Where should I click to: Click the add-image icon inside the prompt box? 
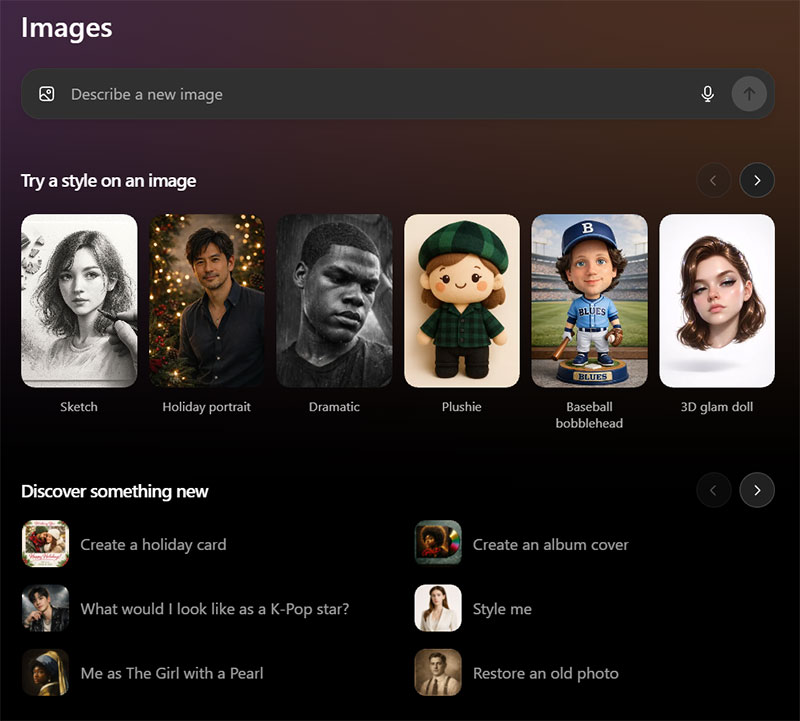click(x=45, y=93)
